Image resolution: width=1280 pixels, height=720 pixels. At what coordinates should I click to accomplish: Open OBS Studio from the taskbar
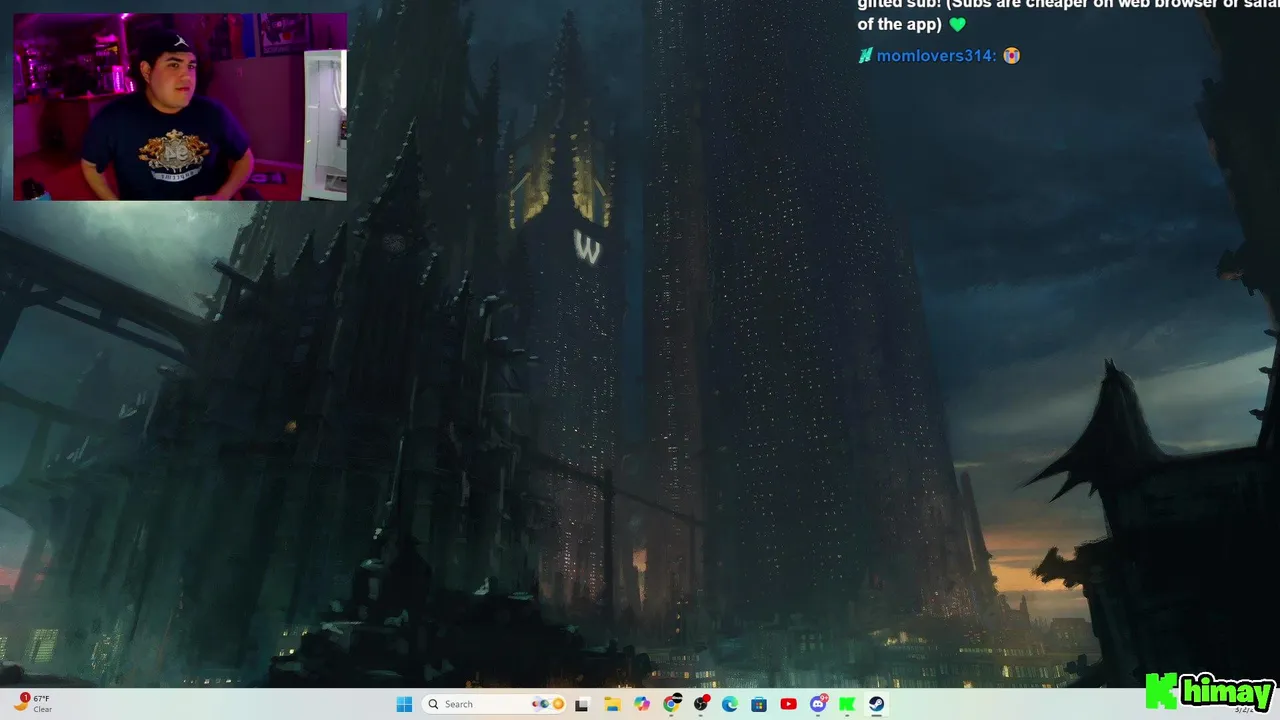tap(701, 704)
